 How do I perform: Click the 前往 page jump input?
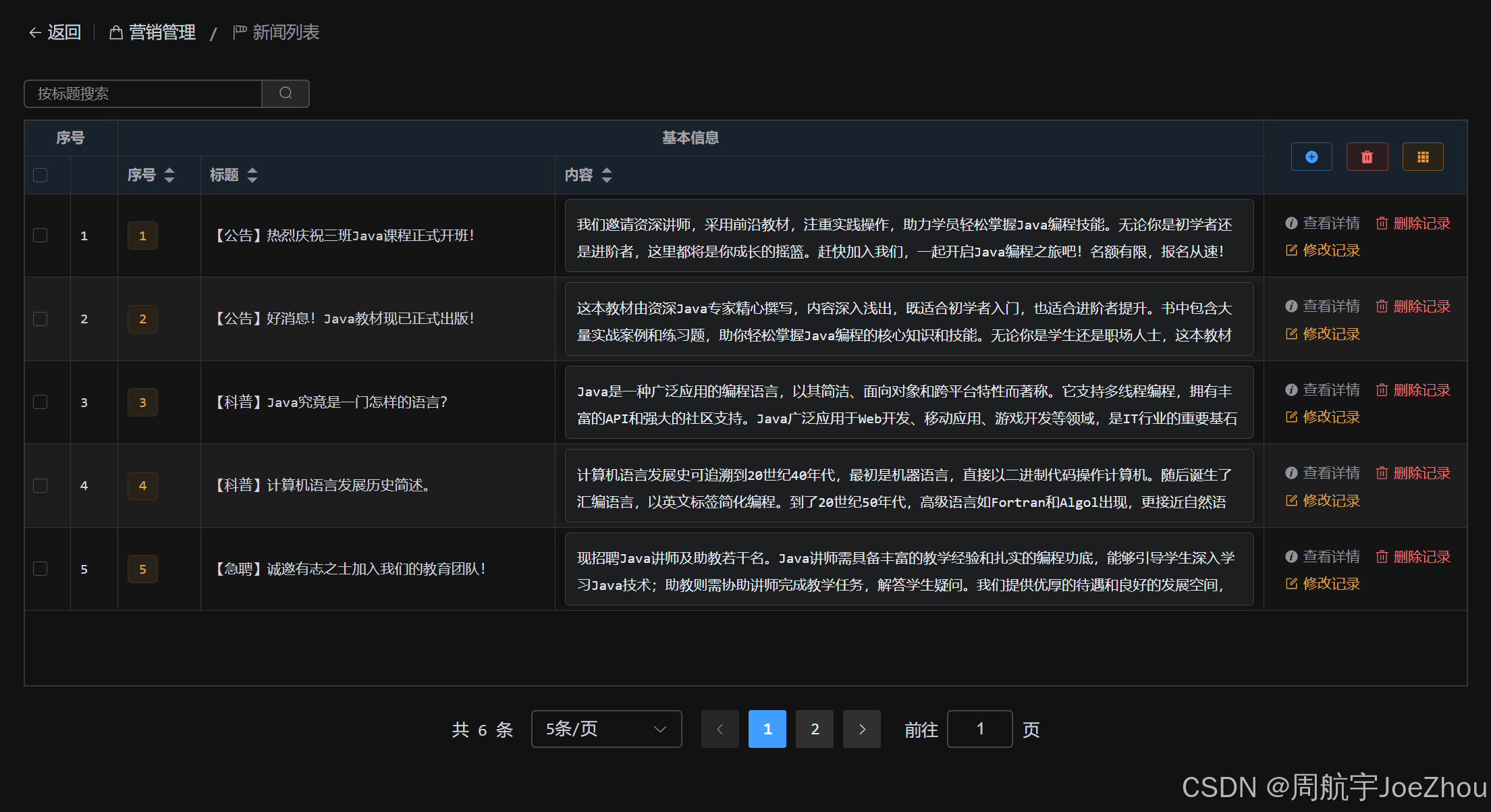point(980,729)
